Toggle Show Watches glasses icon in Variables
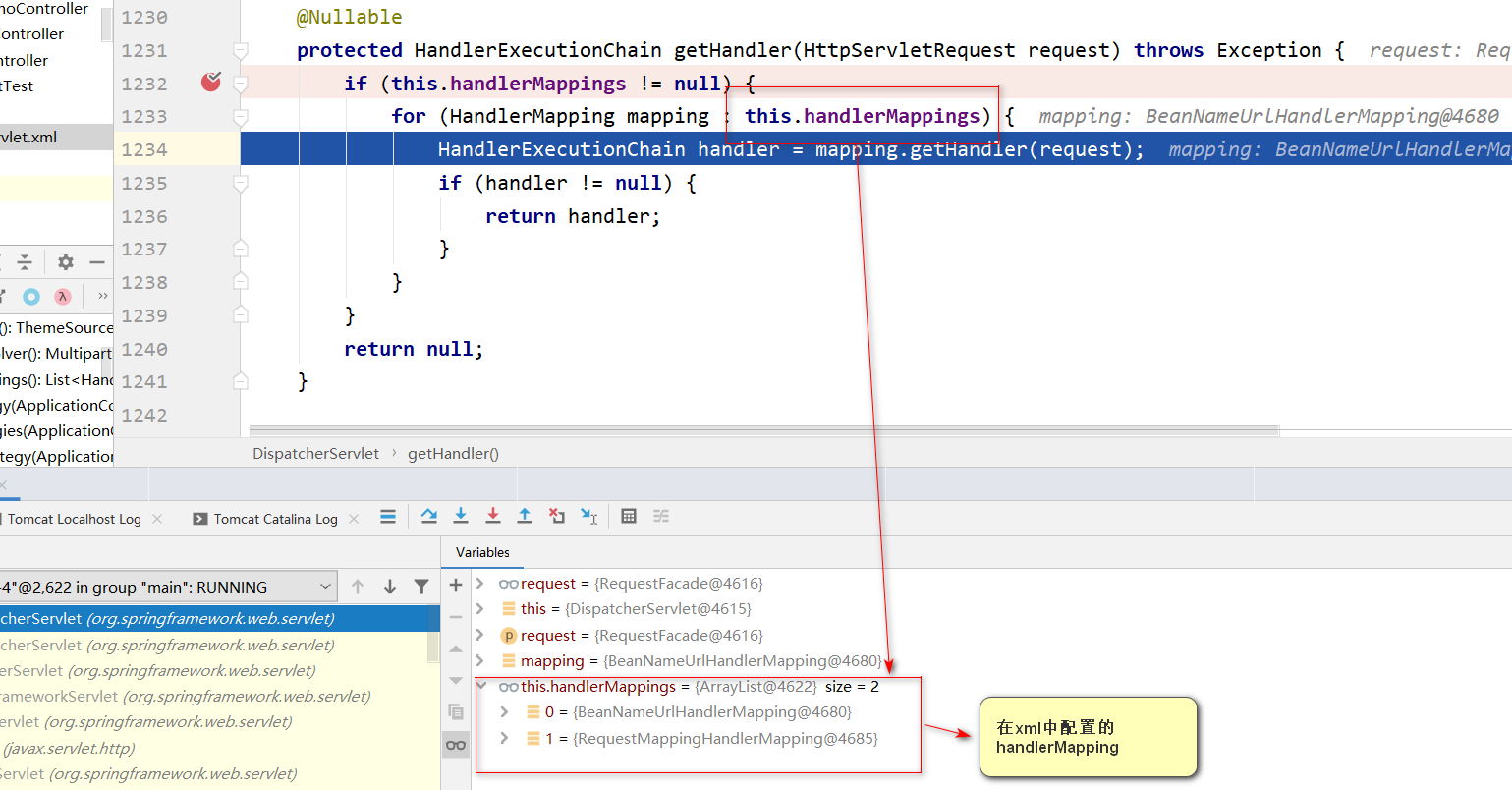 456,745
